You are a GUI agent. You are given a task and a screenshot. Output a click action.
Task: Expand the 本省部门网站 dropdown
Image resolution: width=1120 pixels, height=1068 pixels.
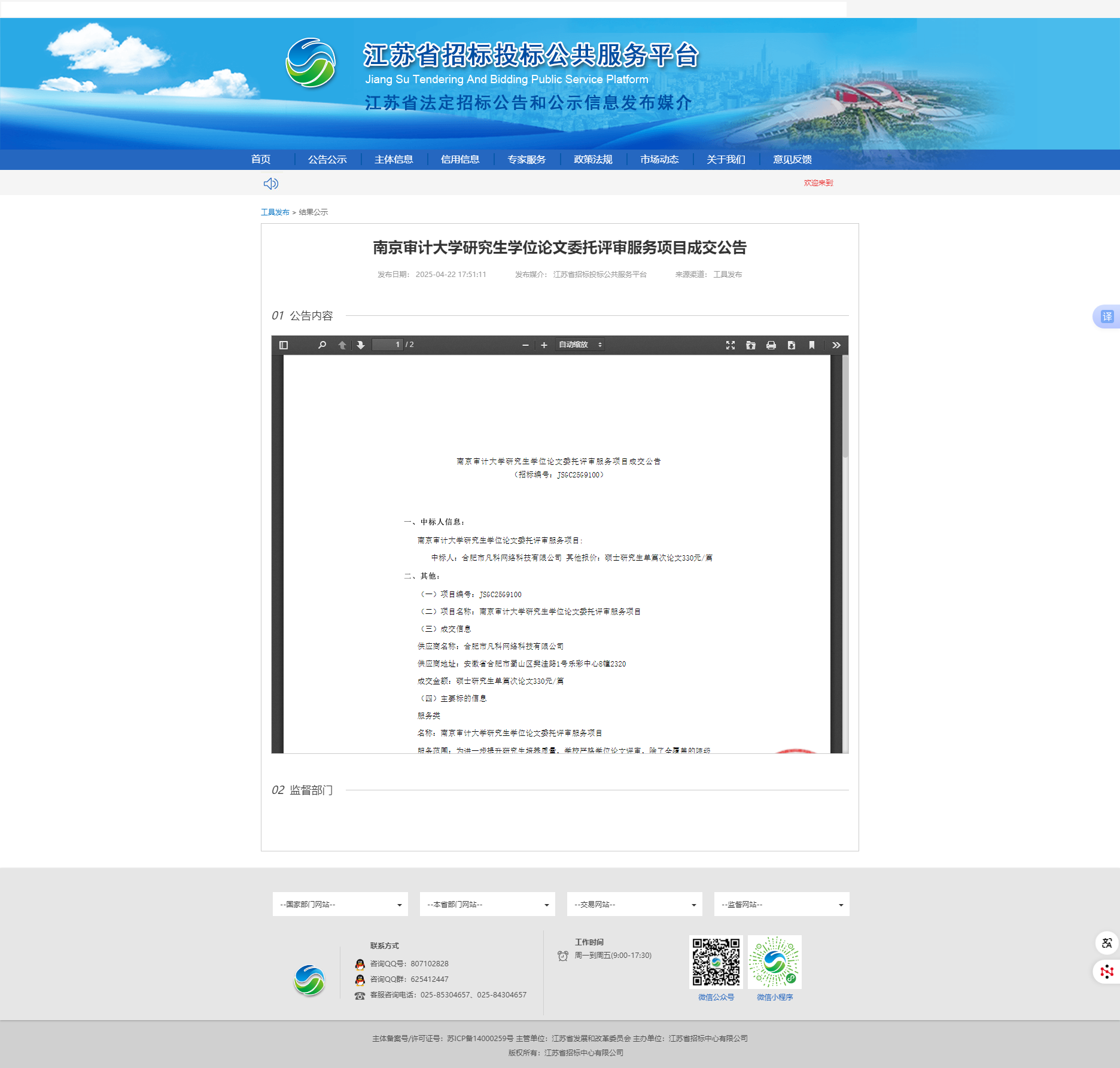point(488,904)
